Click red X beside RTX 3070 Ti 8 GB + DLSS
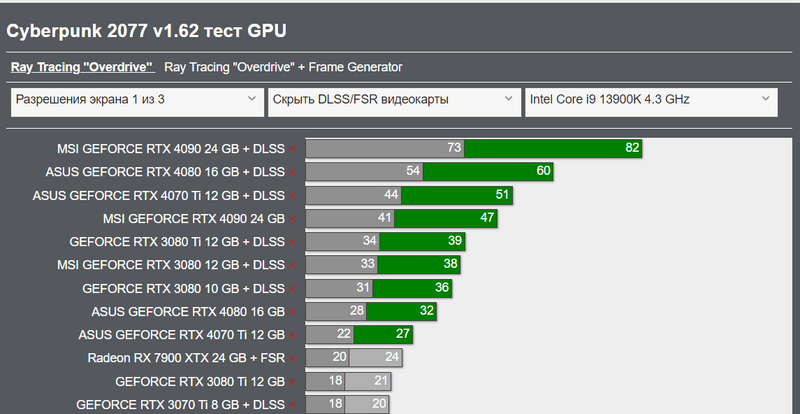 tap(293, 405)
